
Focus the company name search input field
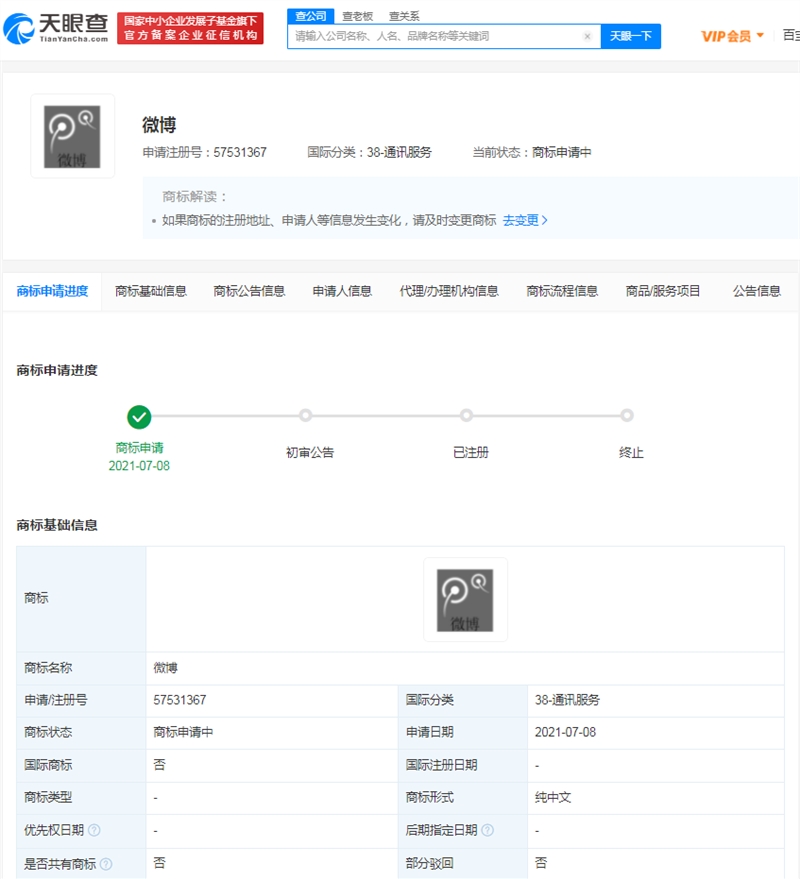pyautogui.click(x=437, y=36)
